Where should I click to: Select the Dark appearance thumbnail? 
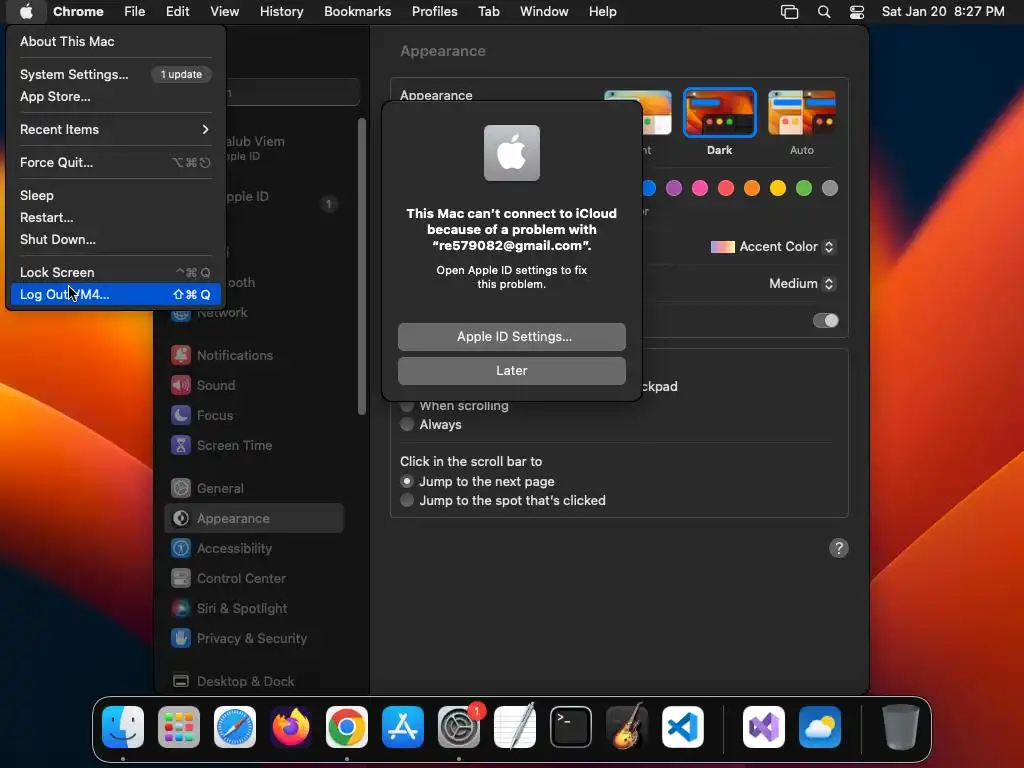pyautogui.click(x=719, y=112)
